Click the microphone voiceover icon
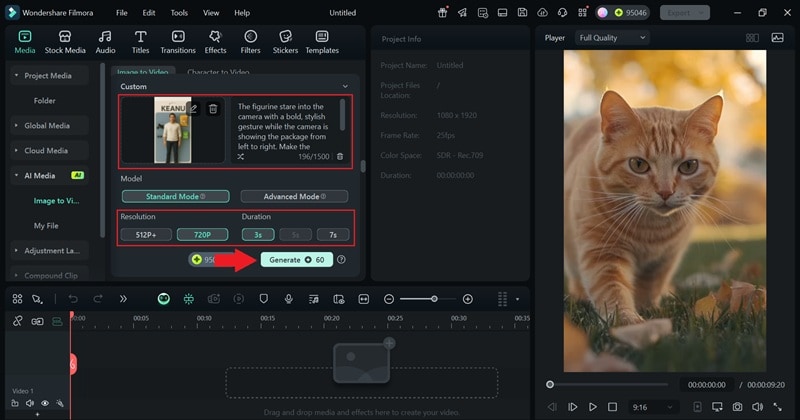800x420 pixels. click(x=289, y=299)
